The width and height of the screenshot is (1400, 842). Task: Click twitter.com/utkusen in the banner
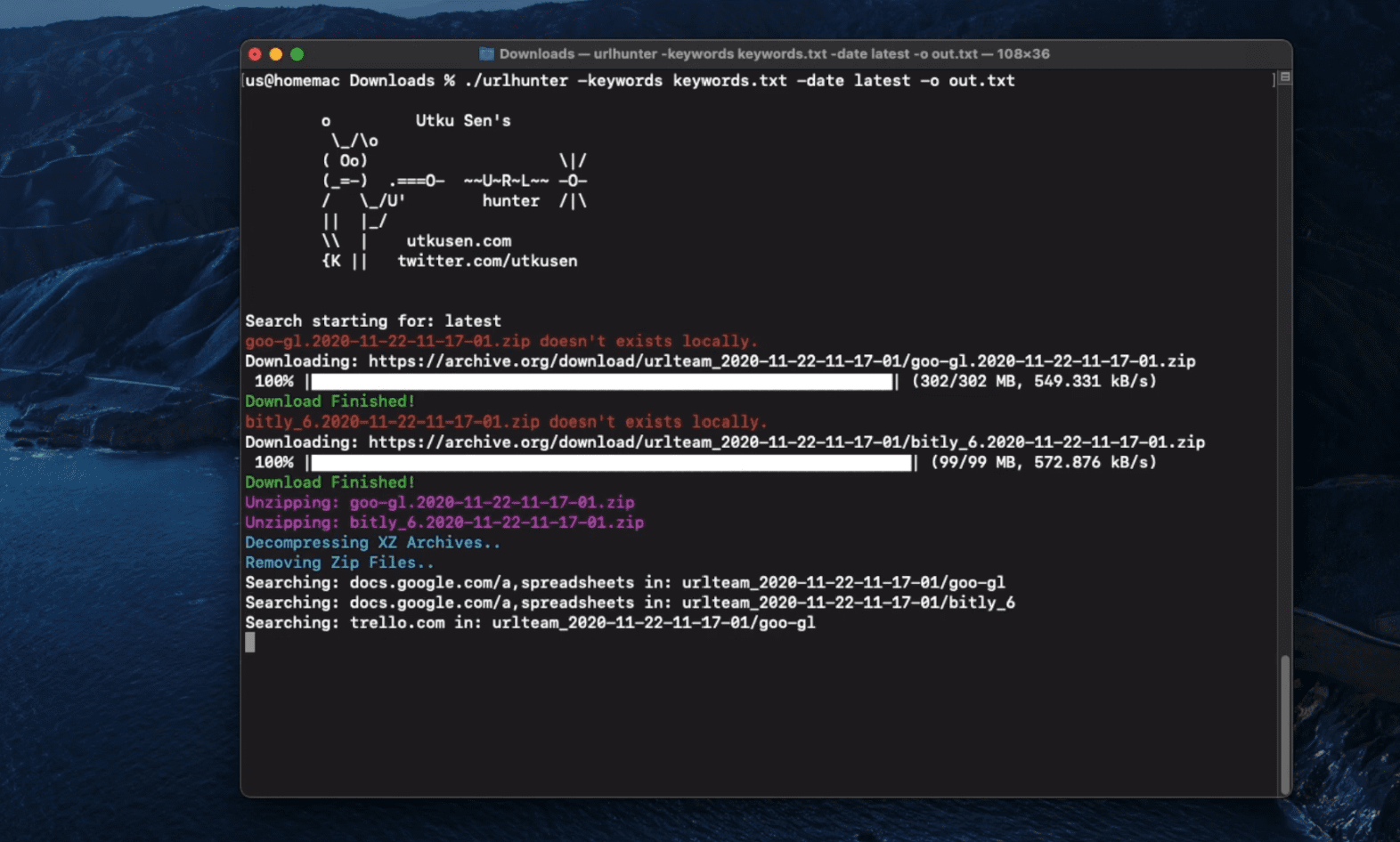[x=487, y=262]
